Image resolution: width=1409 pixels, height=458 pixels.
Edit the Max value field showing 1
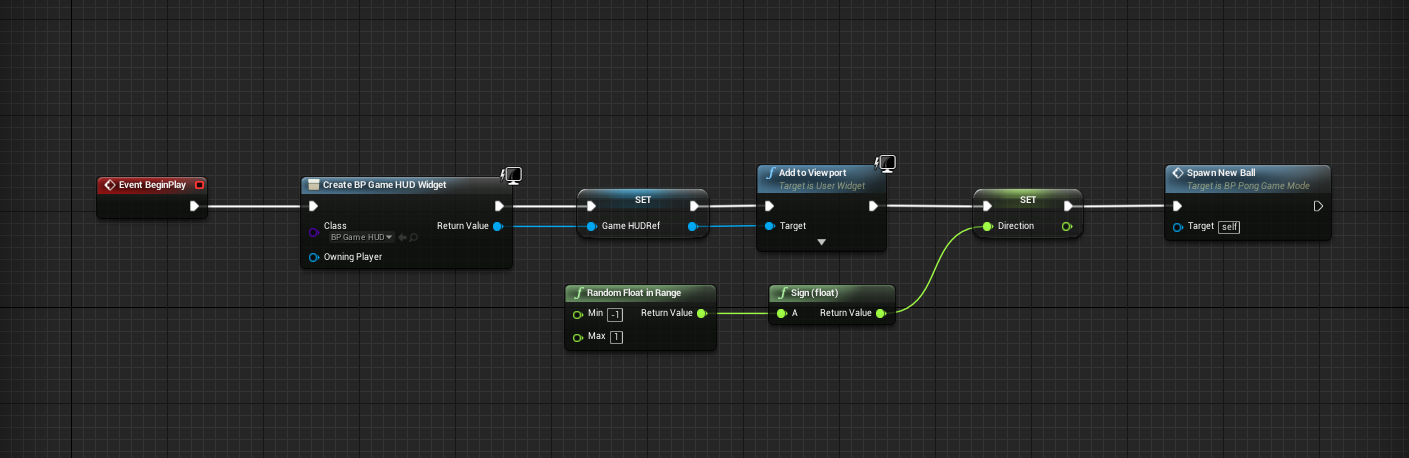tap(616, 337)
